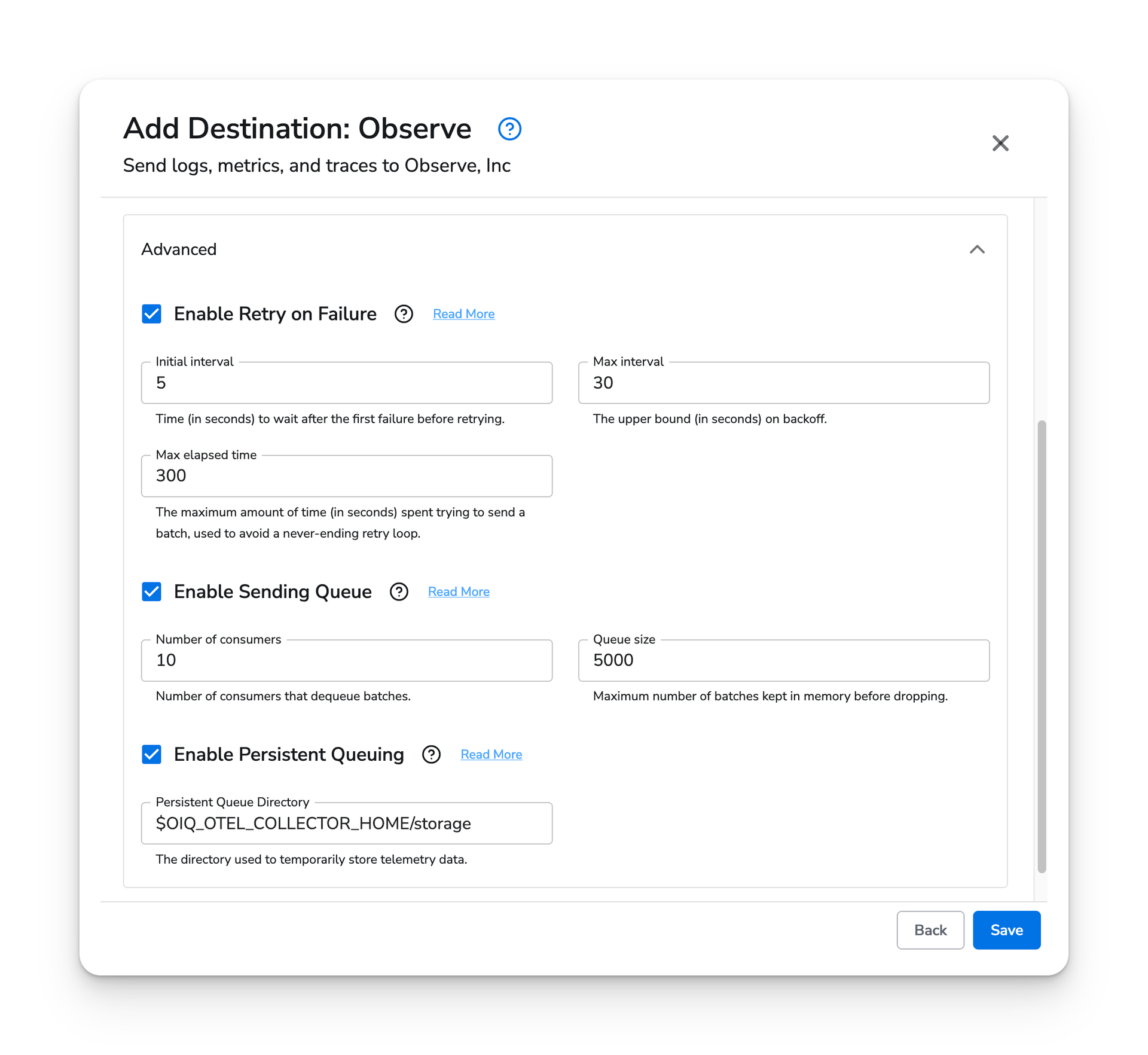Image resolution: width=1148 pixels, height=1055 pixels.
Task: Click the 'Enable Sending Queue' label text
Action: tap(273, 591)
